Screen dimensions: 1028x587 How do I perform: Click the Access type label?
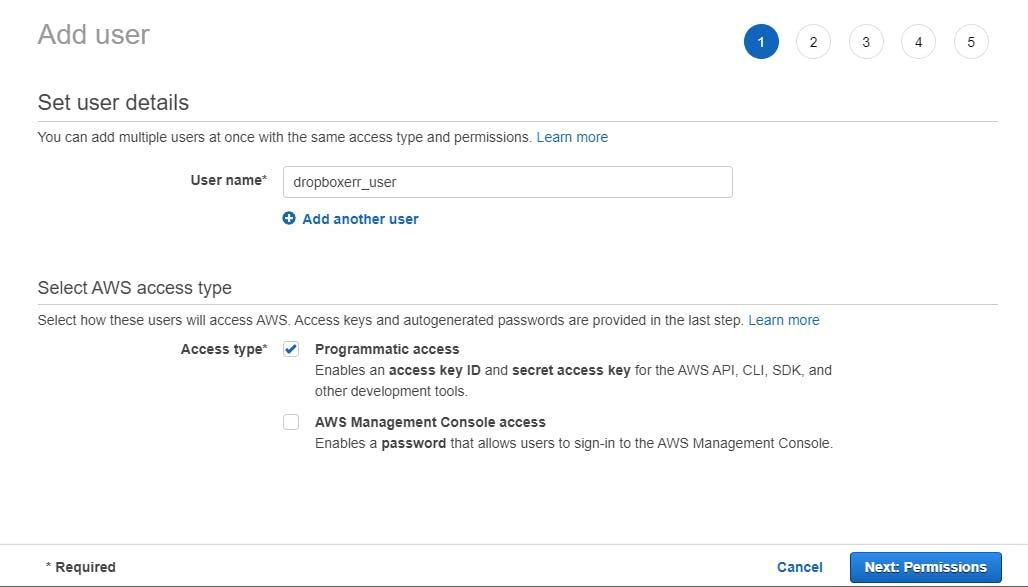(x=223, y=349)
